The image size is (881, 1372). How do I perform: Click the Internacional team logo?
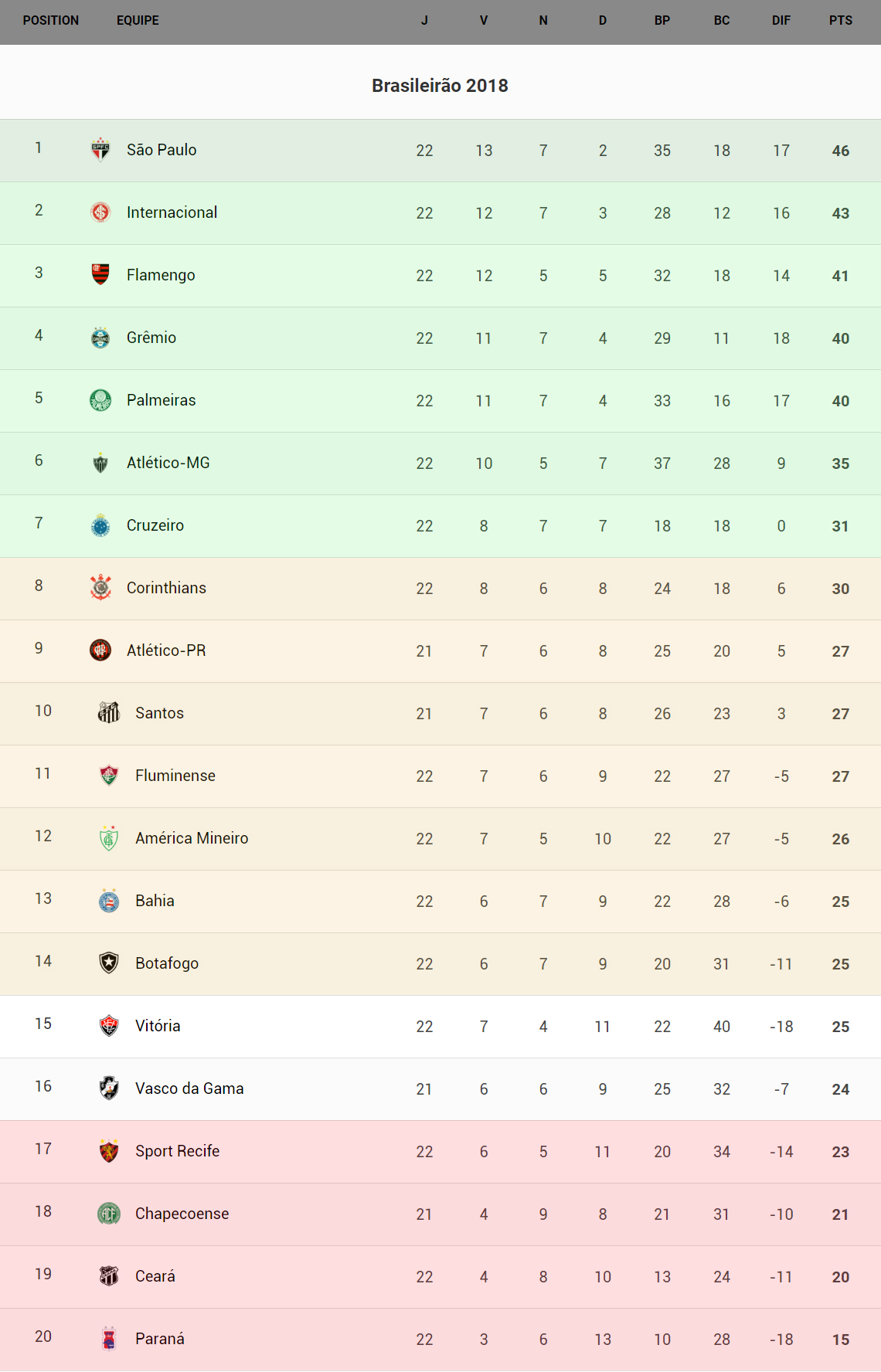100,212
